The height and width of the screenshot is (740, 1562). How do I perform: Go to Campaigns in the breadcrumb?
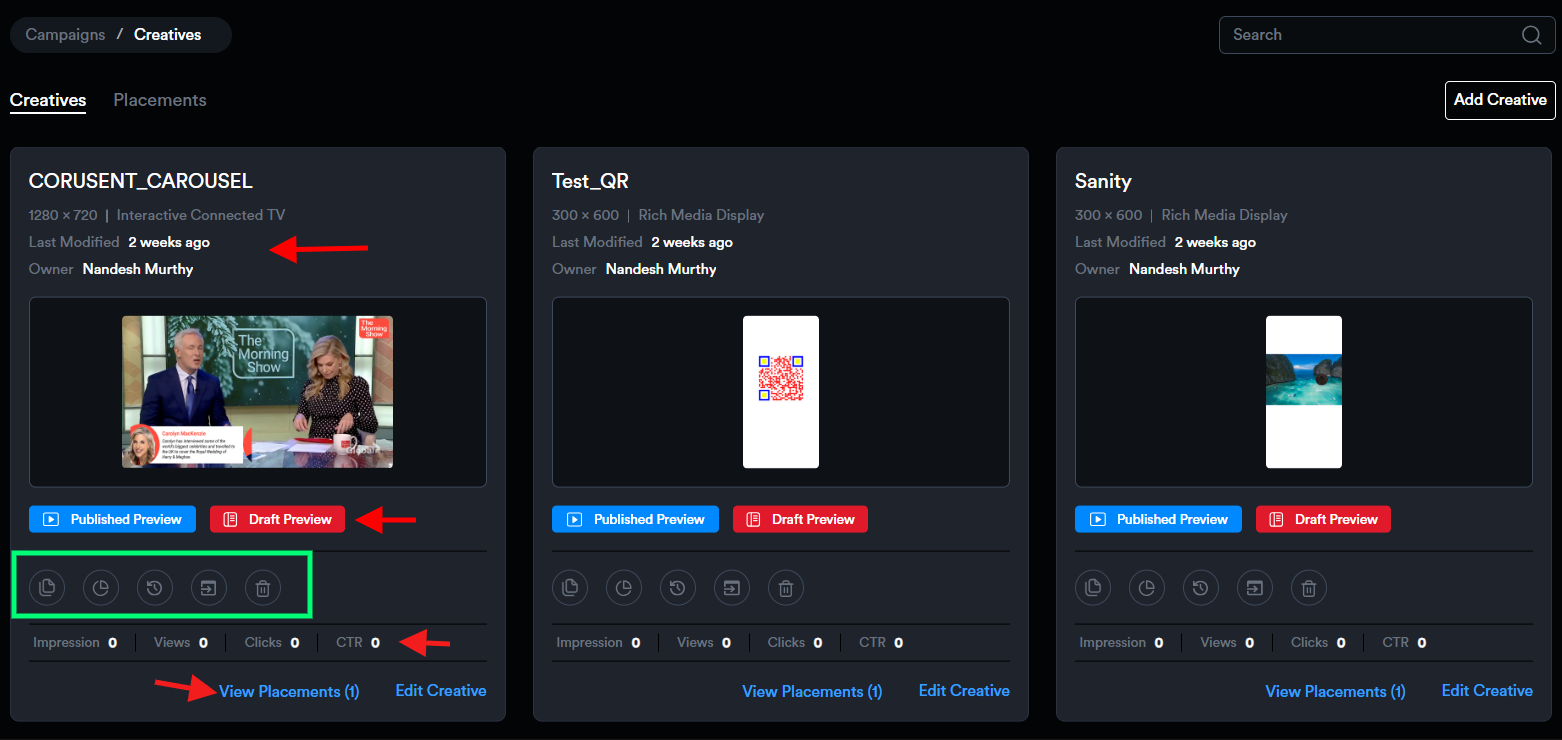(65, 34)
